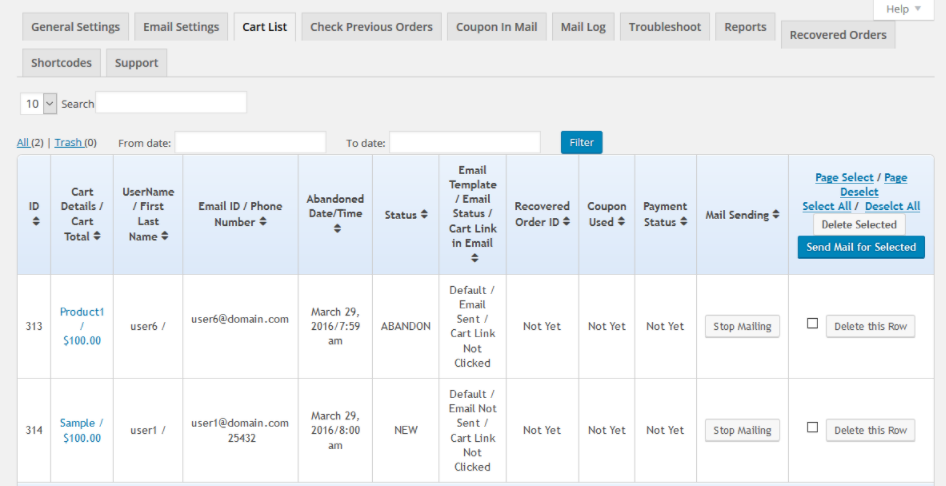Tick the checkbox for cart row 313
This screenshot has height=486, width=946.
point(813,323)
